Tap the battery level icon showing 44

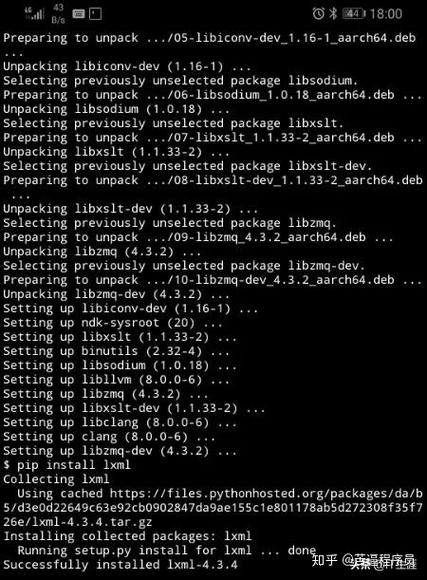tap(354, 14)
